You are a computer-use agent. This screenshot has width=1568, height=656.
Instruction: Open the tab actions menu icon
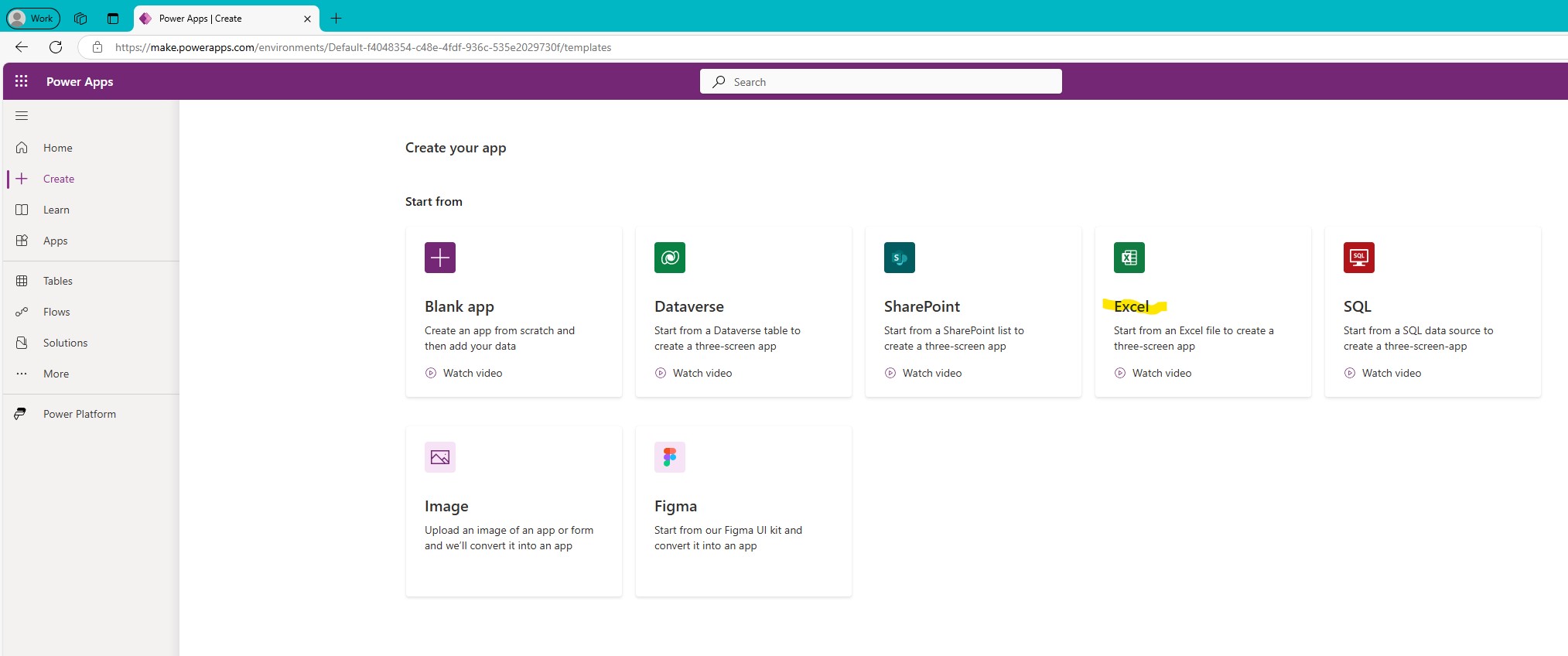[113, 19]
